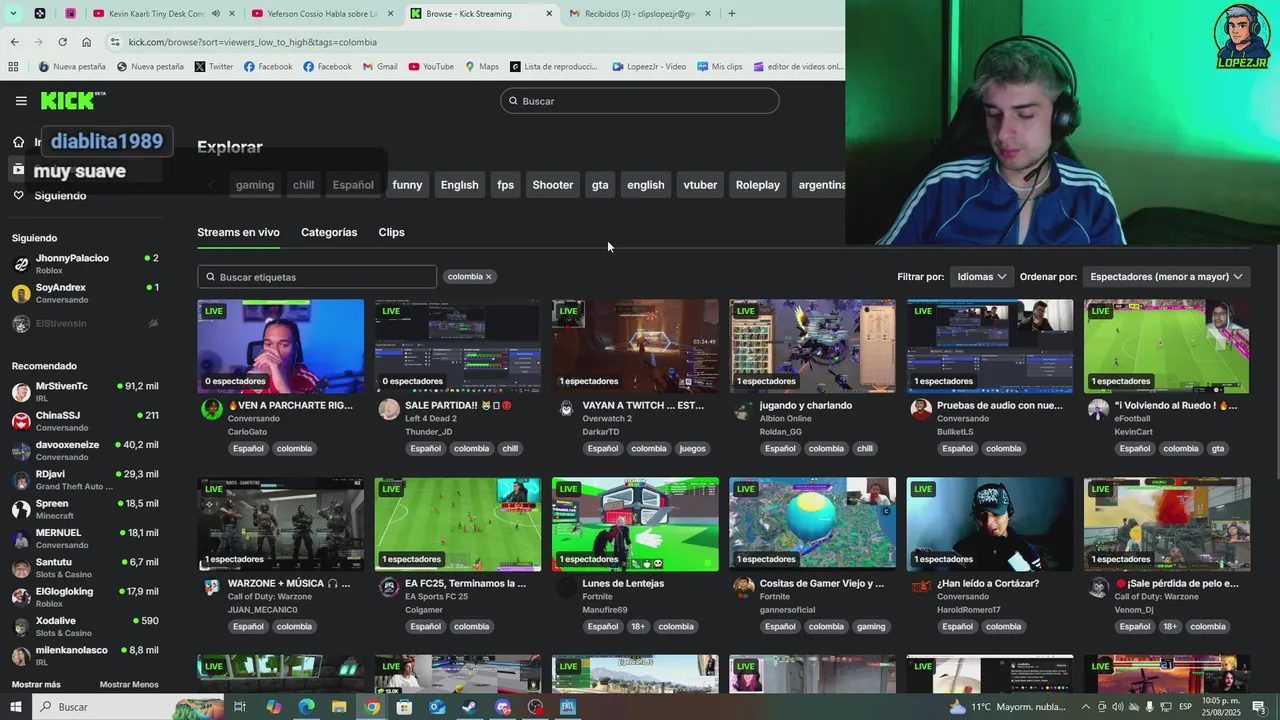Image resolution: width=1280 pixels, height=720 pixels.
Task: Open the Idiomas filter dropdown
Action: (981, 277)
